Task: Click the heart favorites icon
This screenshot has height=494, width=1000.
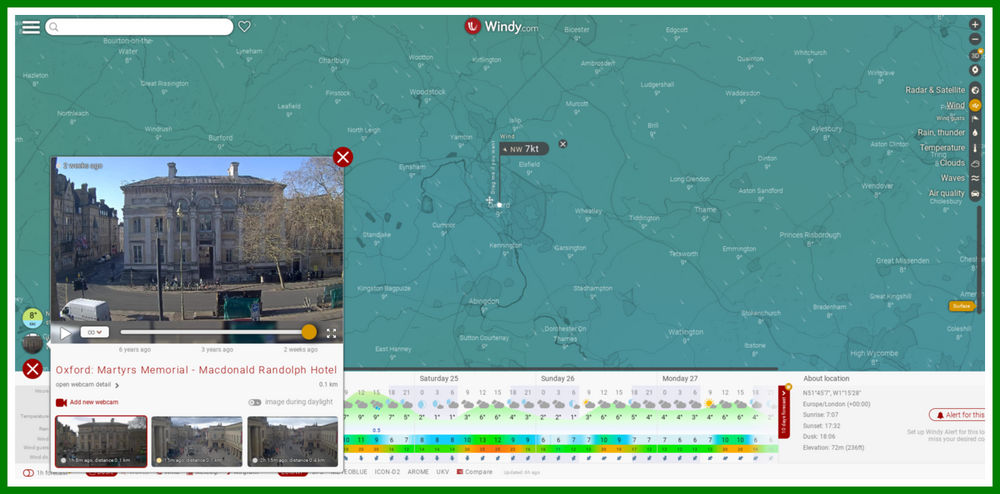Action: click(244, 27)
